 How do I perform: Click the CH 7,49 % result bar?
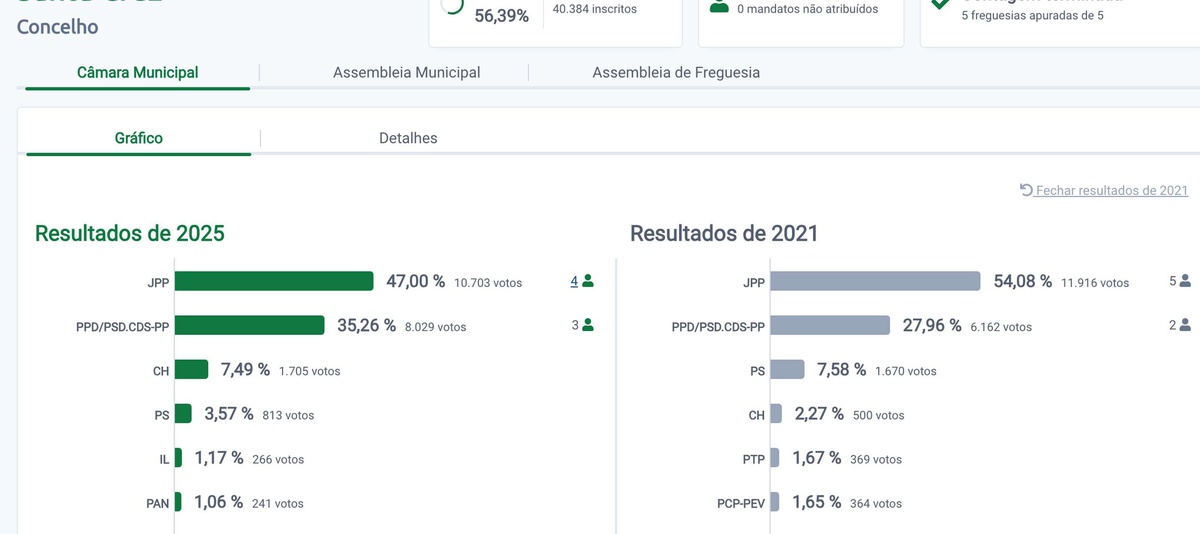pos(191,369)
